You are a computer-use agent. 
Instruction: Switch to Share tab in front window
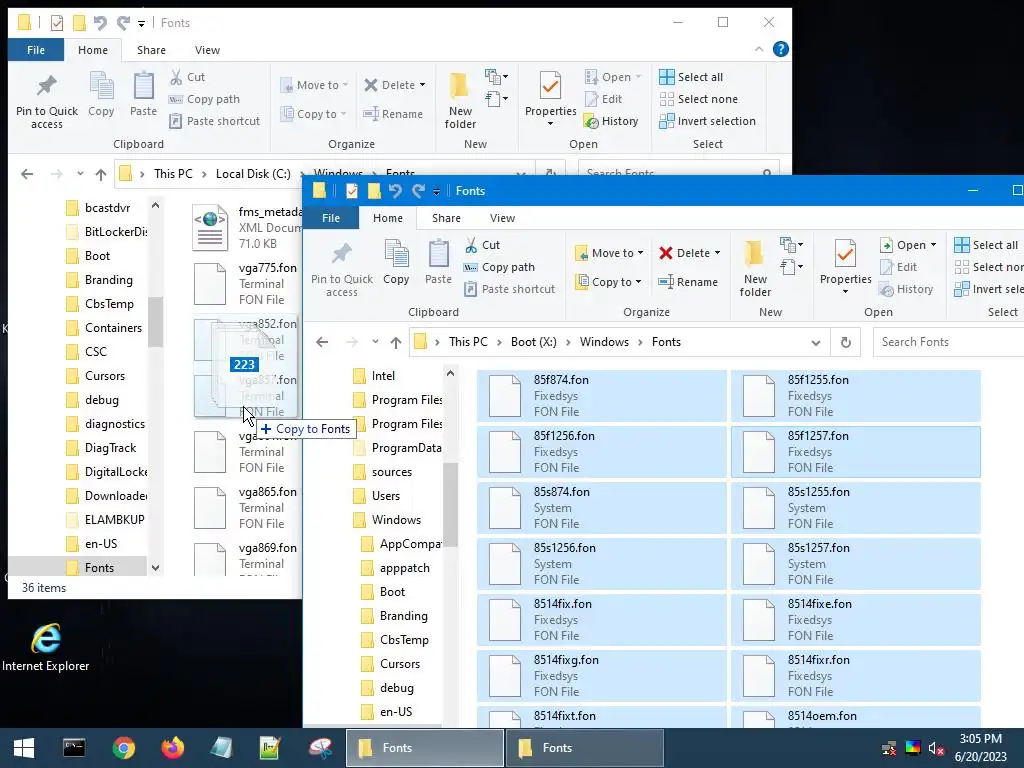(446, 218)
